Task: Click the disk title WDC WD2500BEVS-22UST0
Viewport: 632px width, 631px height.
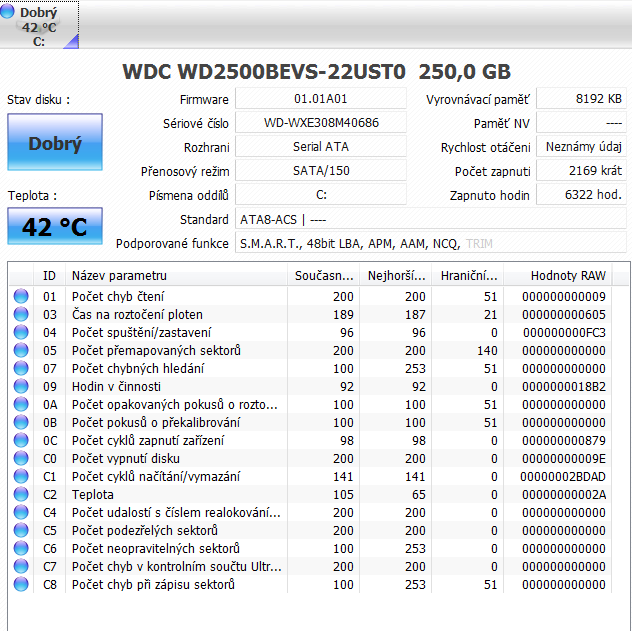Action: pyautogui.click(x=264, y=72)
